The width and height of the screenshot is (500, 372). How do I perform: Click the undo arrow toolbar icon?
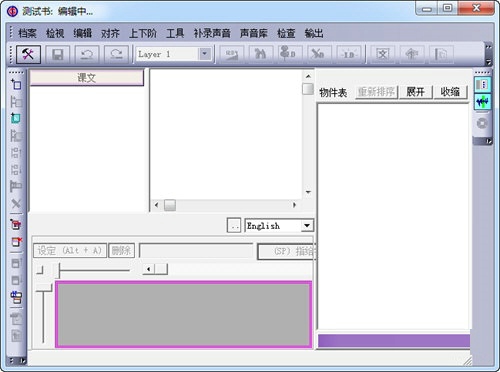tap(87, 54)
